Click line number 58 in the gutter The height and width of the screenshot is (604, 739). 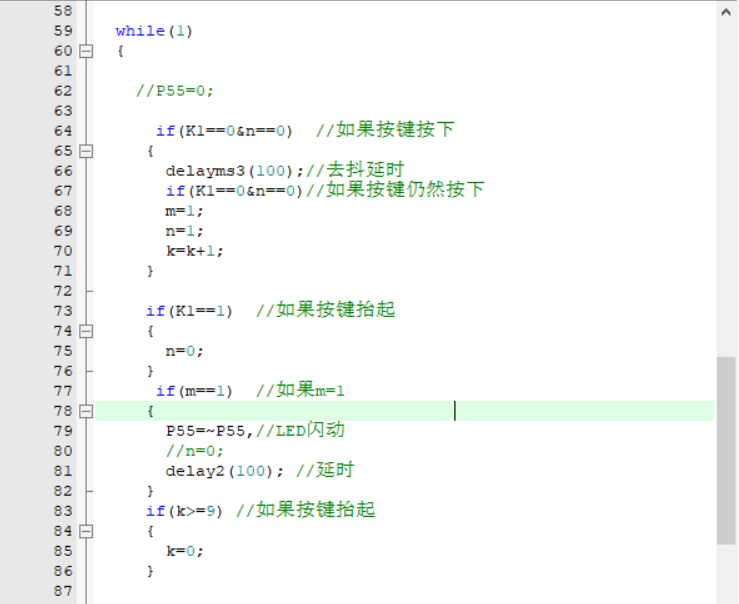pos(63,11)
